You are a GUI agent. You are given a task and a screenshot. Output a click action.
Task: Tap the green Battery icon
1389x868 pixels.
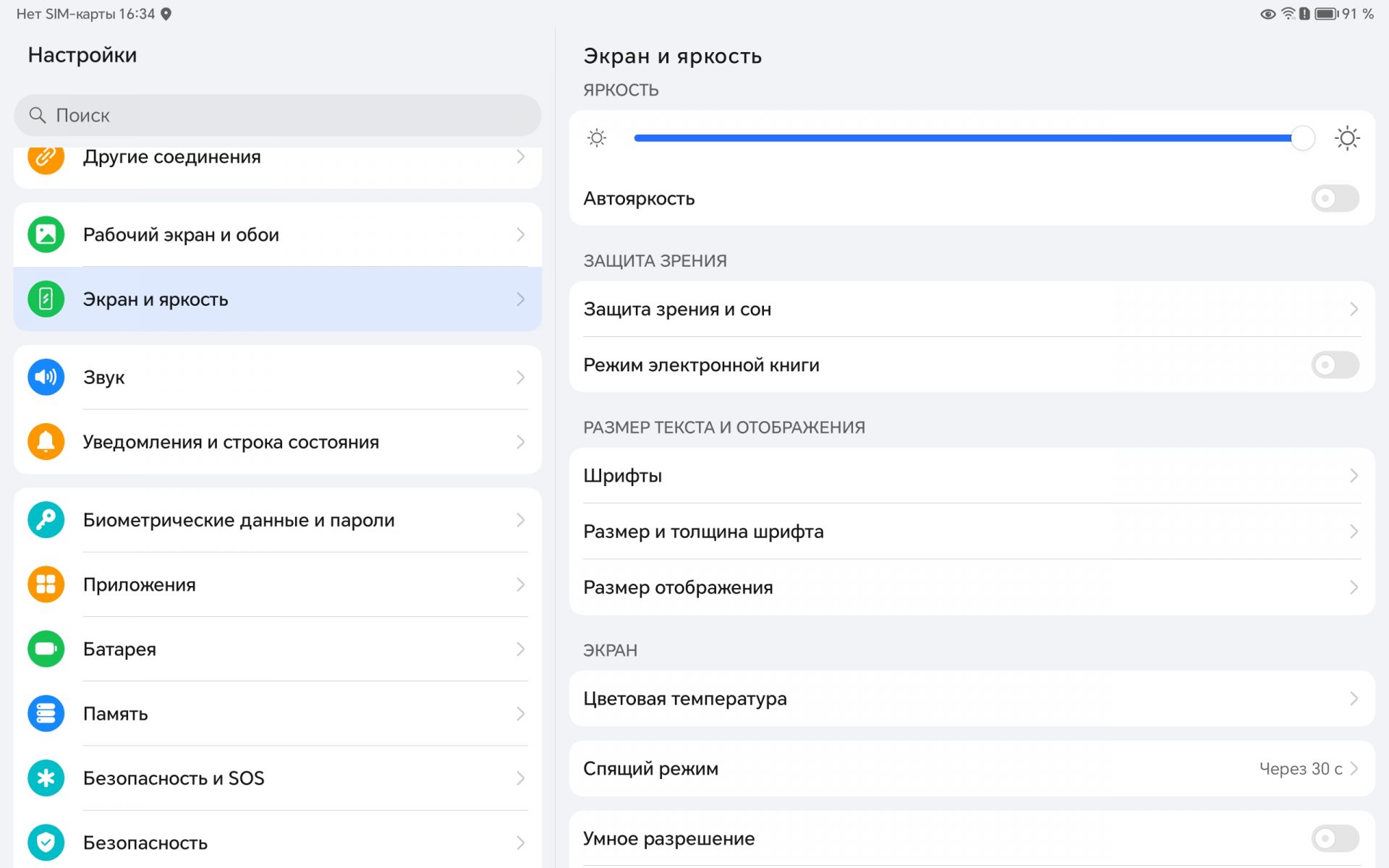pos(46,649)
